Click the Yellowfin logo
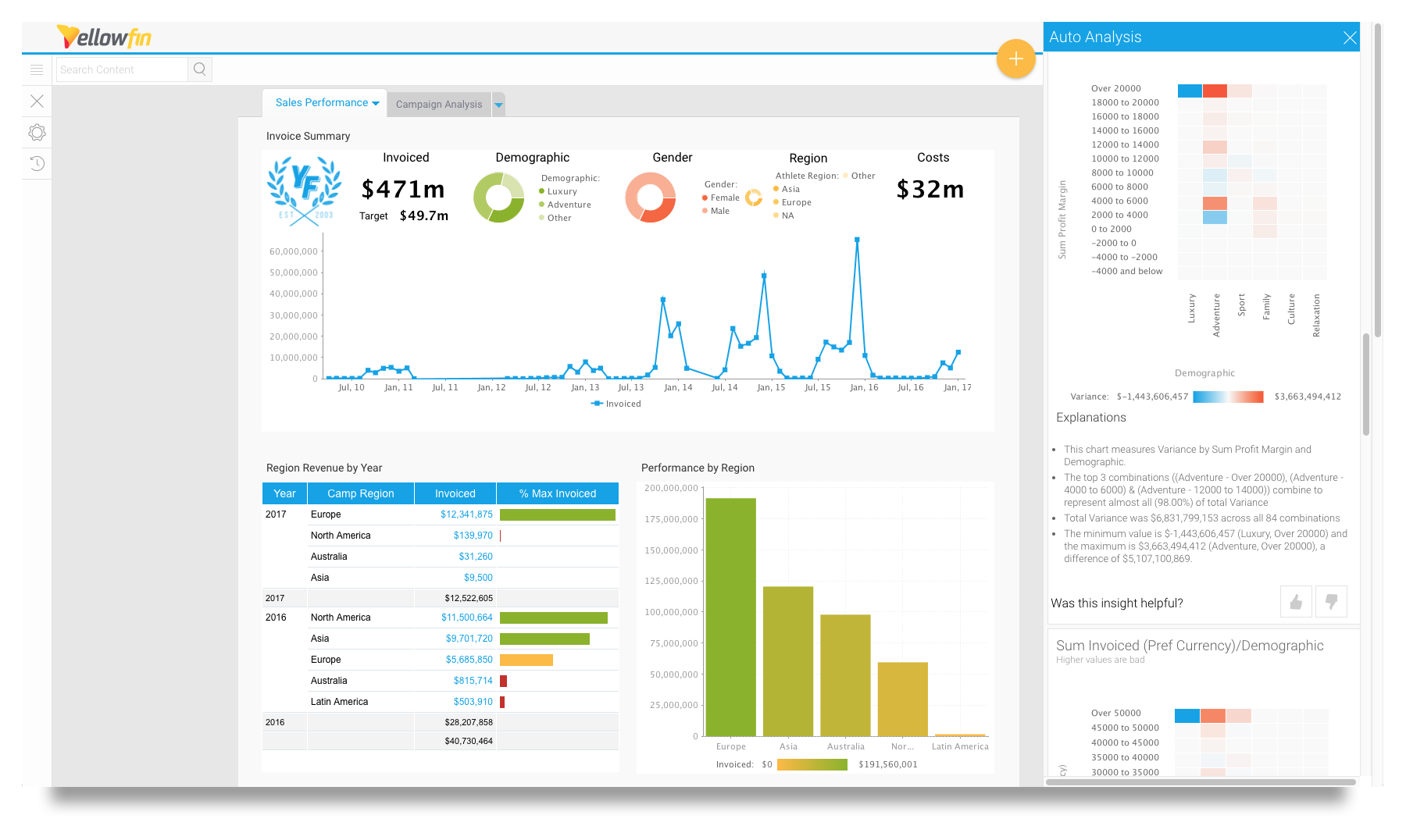Screen dimensions: 1406x840 (104, 37)
